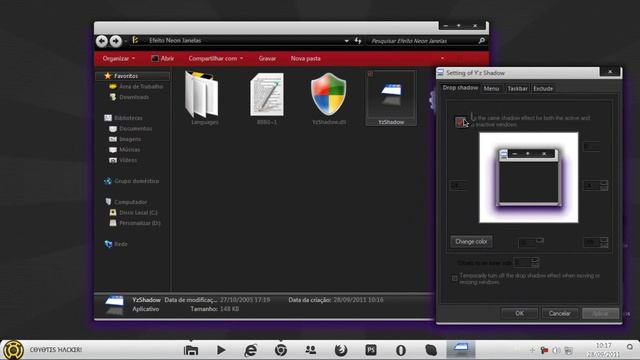This screenshot has width=640, height=360.
Task: Launch Internet Explorer from the taskbar
Action: click(x=251, y=350)
